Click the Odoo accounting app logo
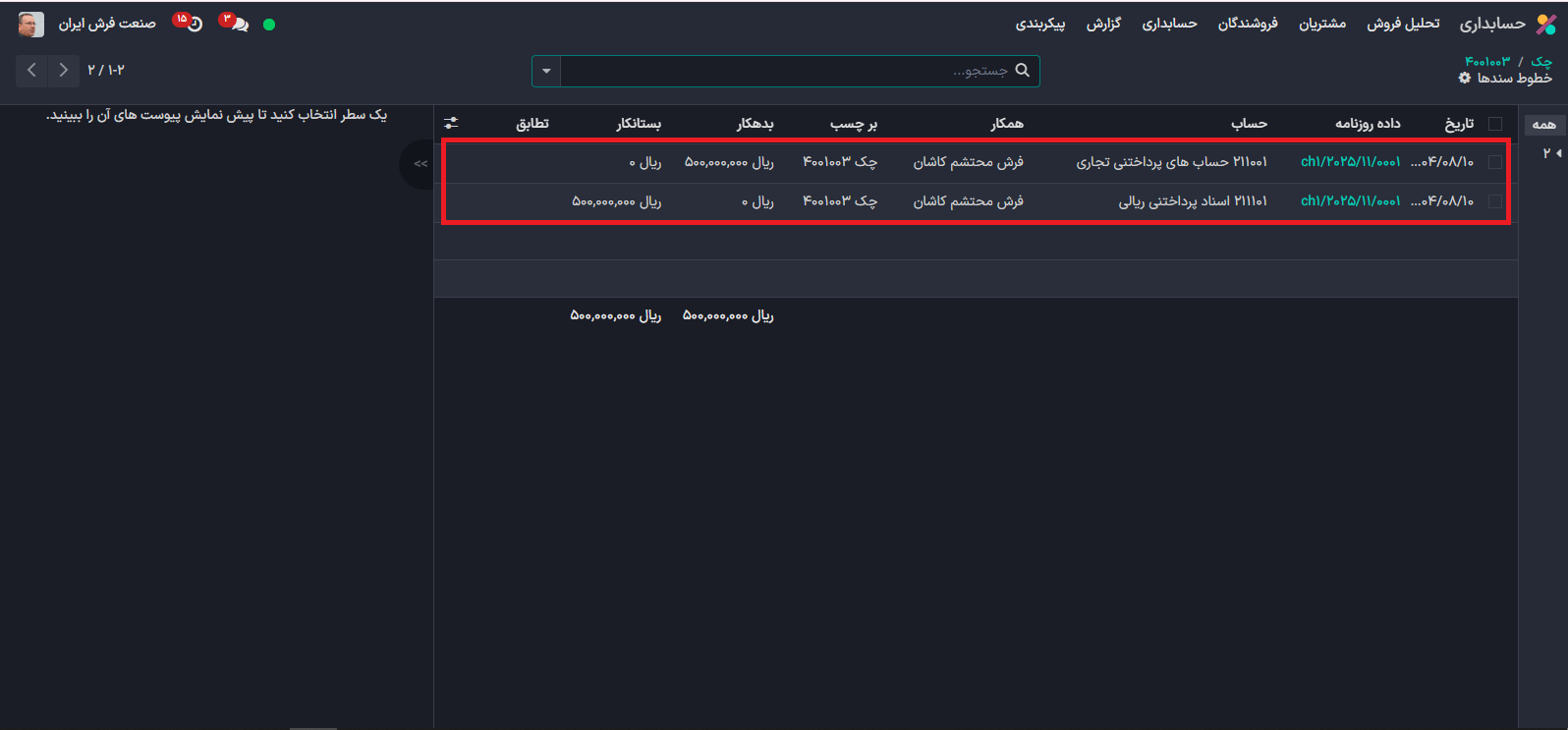This screenshot has height=730, width=1568. [x=1545, y=25]
